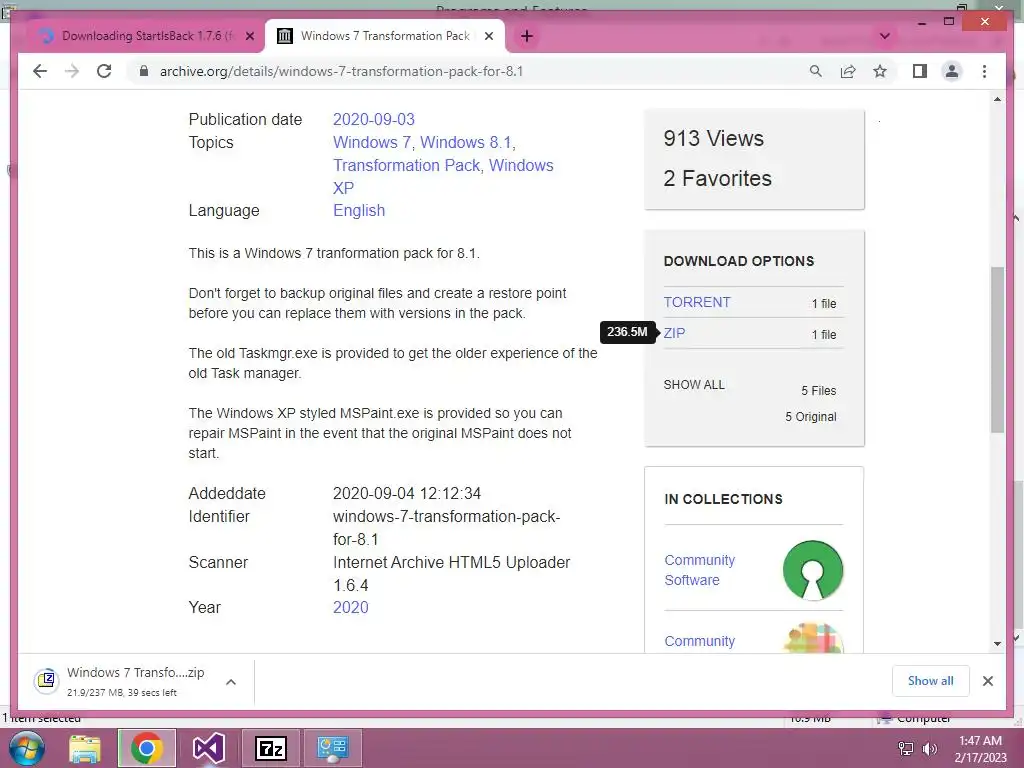Click the Chrome taskbar icon
The height and width of the screenshot is (768, 1024).
pyautogui.click(x=146, y=748)
